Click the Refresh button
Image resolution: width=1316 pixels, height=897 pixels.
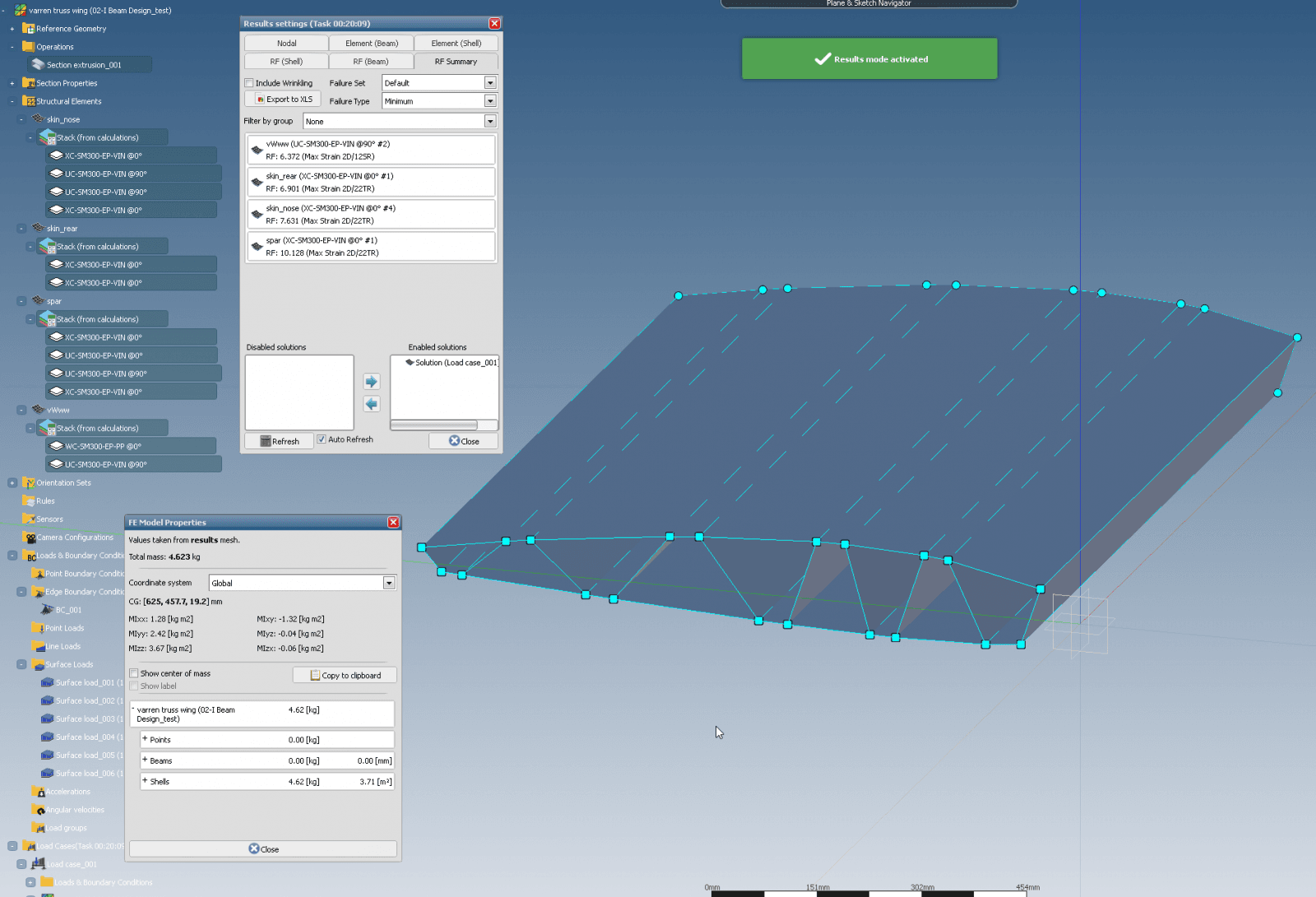tap(279, 441)
